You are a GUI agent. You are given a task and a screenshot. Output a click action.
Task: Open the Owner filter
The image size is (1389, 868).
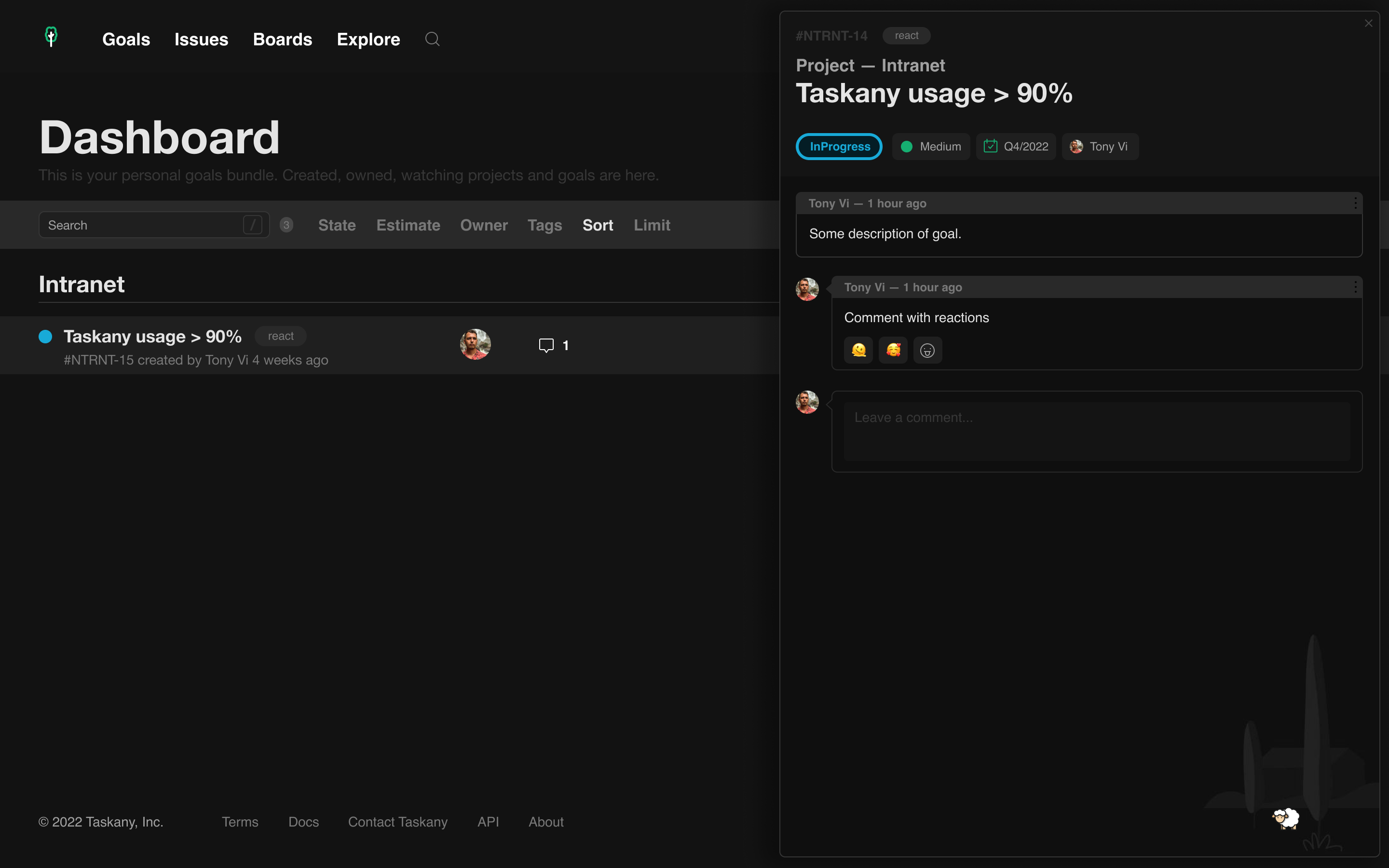pyautogui.click(x=483, y=225)
